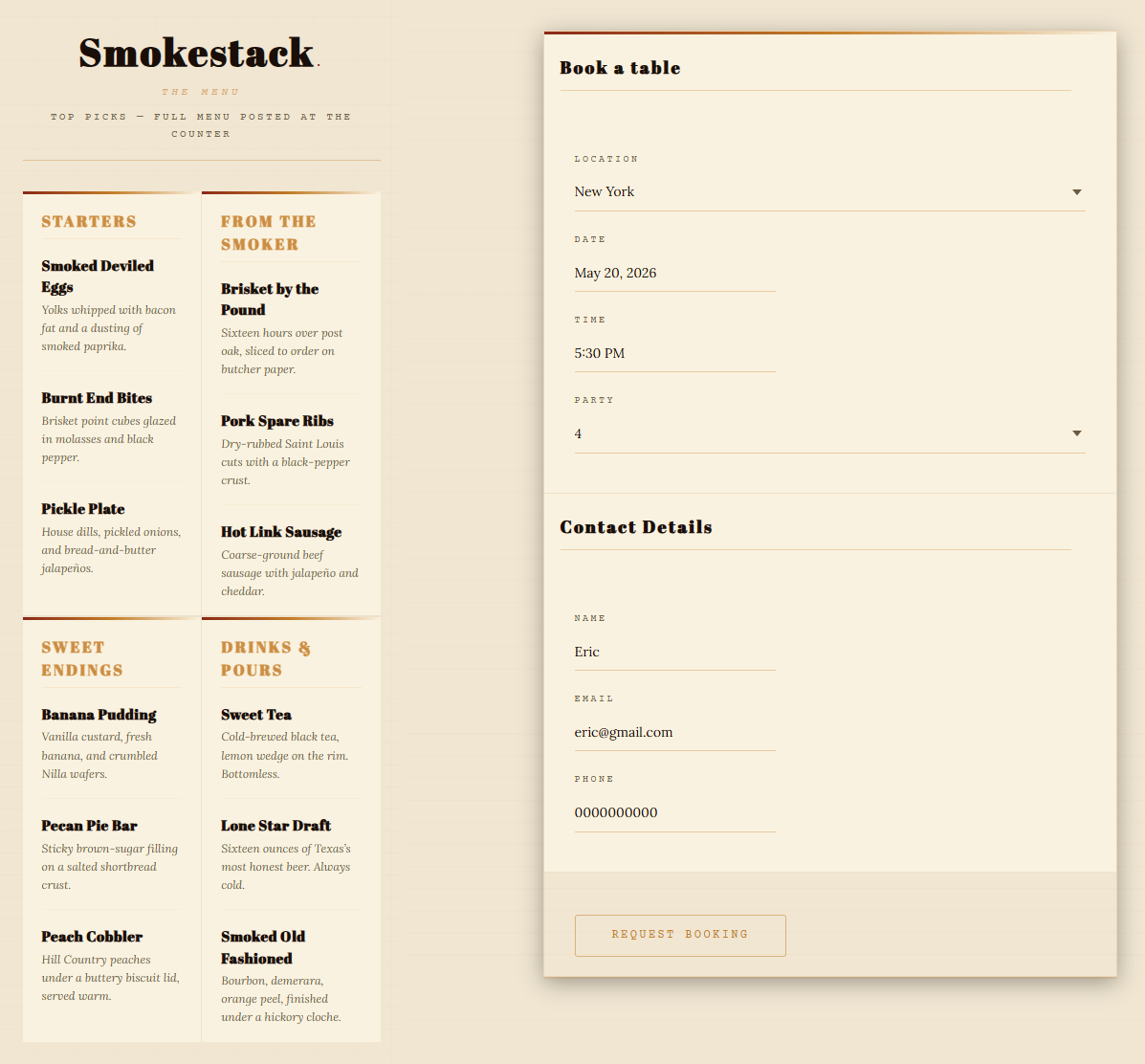The width and height of the screenshot is (1145, 1064).
Task: Click the Phone field label
Action: point(594,779)
